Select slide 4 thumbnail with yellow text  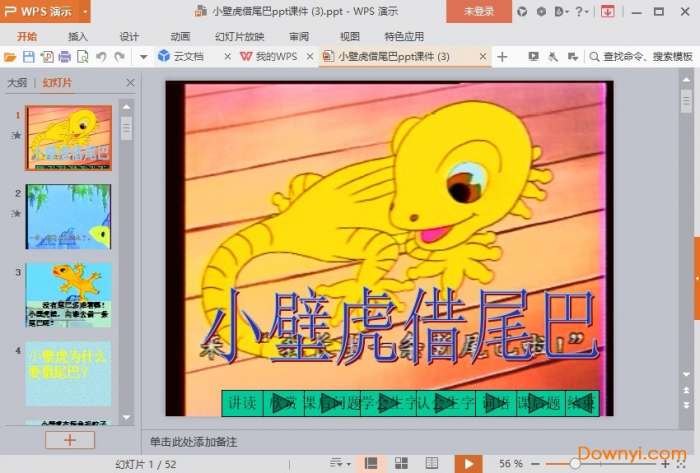tap(68, 373)
